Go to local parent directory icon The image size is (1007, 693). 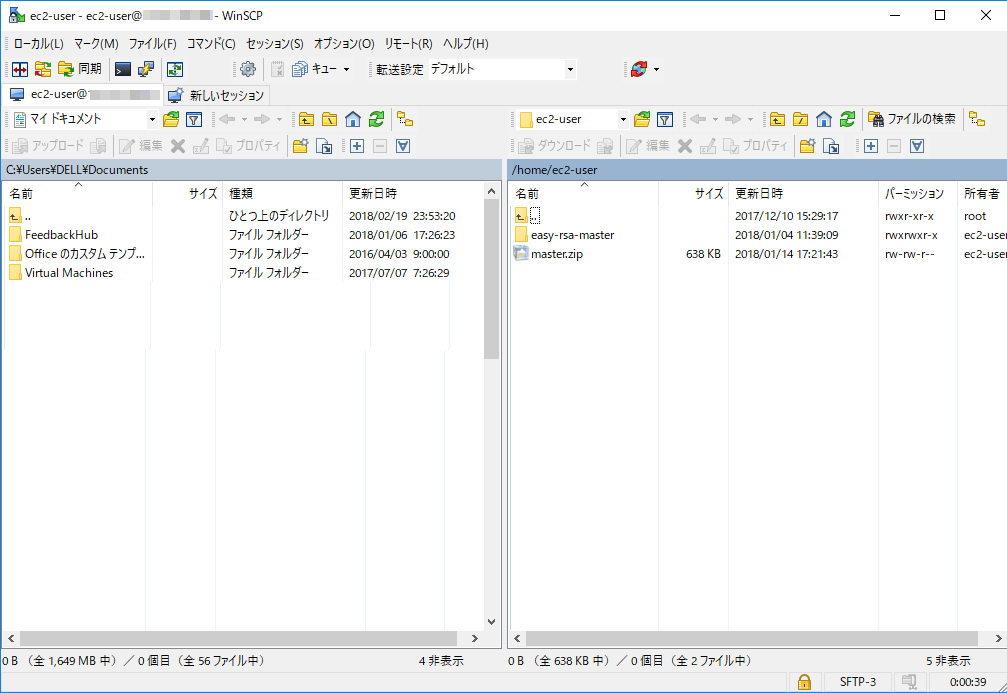point(306,119)
